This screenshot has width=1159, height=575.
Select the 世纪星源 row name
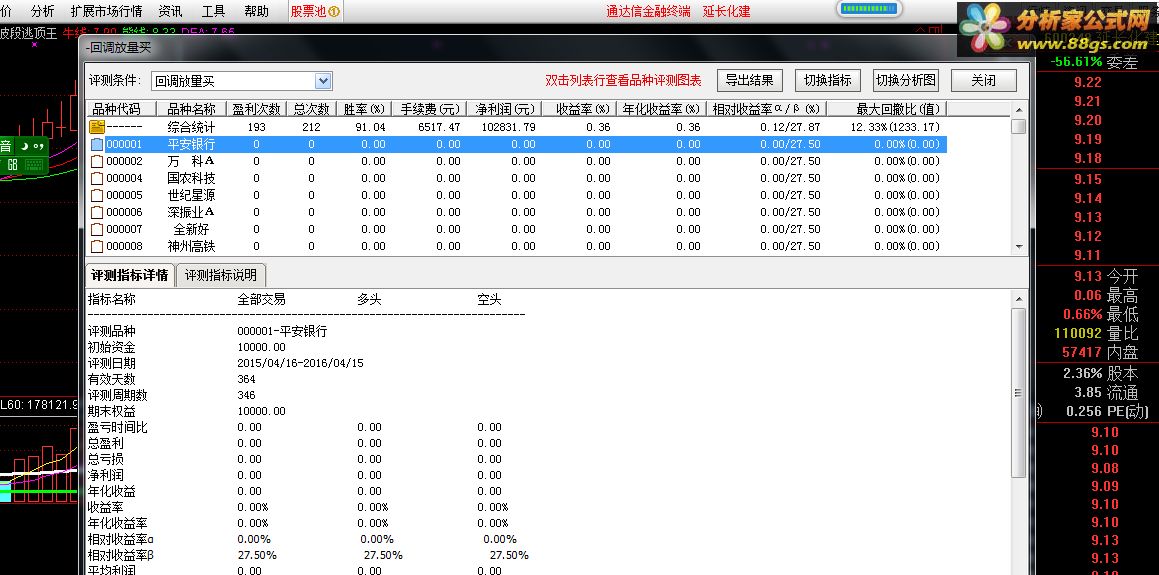(x=191, y=195)
